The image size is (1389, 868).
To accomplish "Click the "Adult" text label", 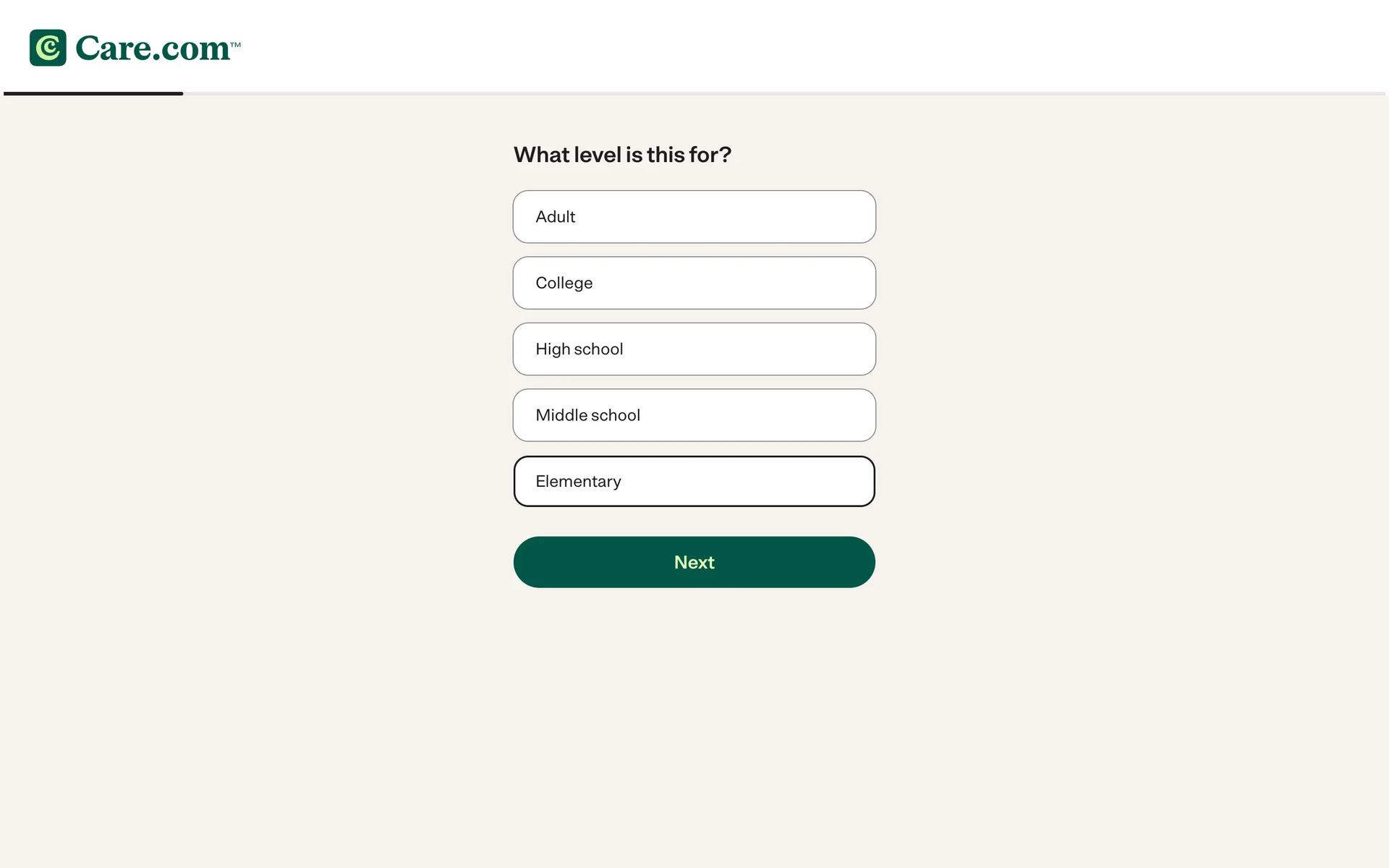I will coord(555,217).
